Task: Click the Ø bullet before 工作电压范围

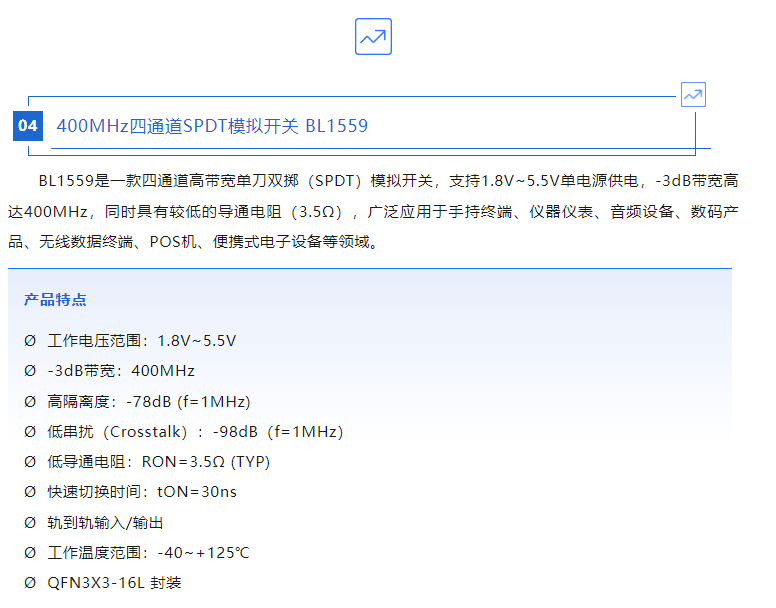Action: (30, 340)
